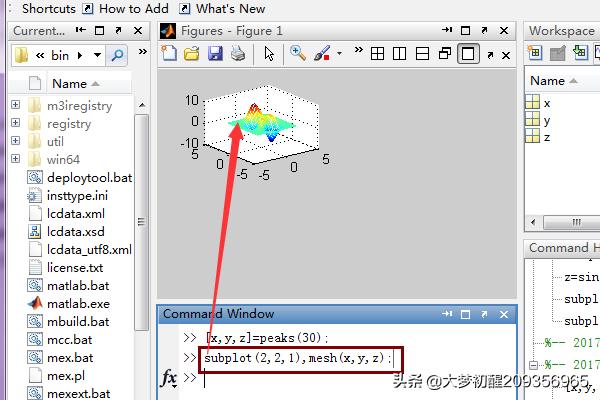Image resolution: width=600 pixels, height=400 pixels.
Task: Float figures with cascade layout icon
Action: tap(445, 54)
